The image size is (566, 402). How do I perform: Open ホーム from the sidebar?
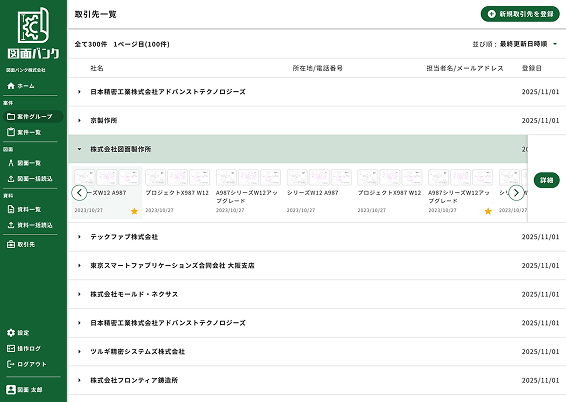(x=21, y=86)
